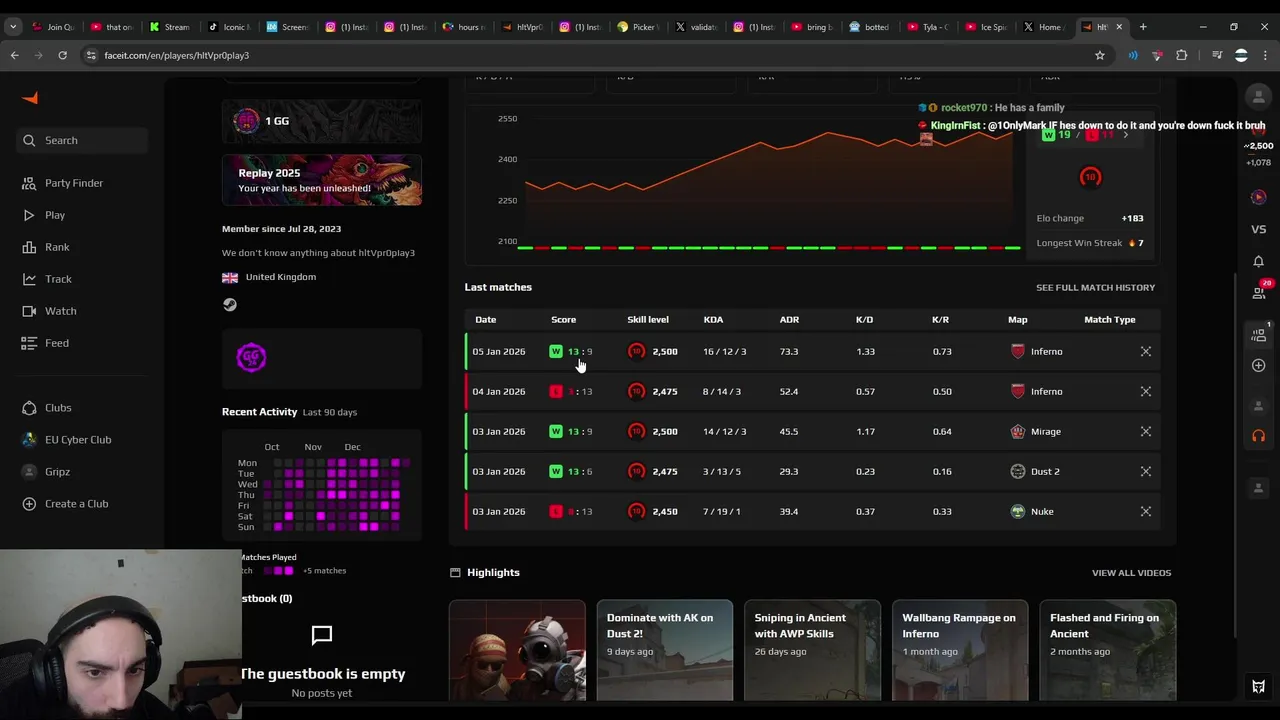Select the skill level icon beside 2,450
The image size is (1280, 720).
[636, 512]
